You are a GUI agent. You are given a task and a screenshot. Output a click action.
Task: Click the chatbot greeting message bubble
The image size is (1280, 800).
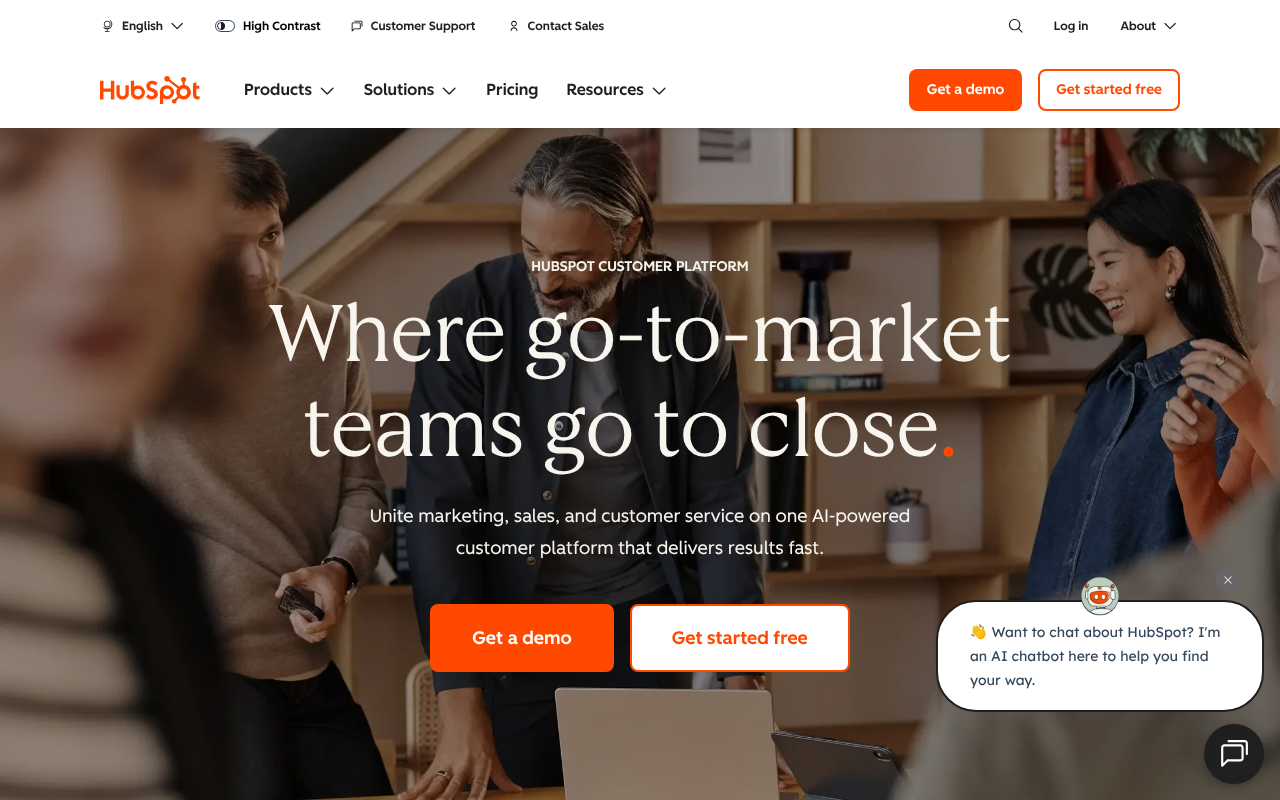coord(1100,656)
